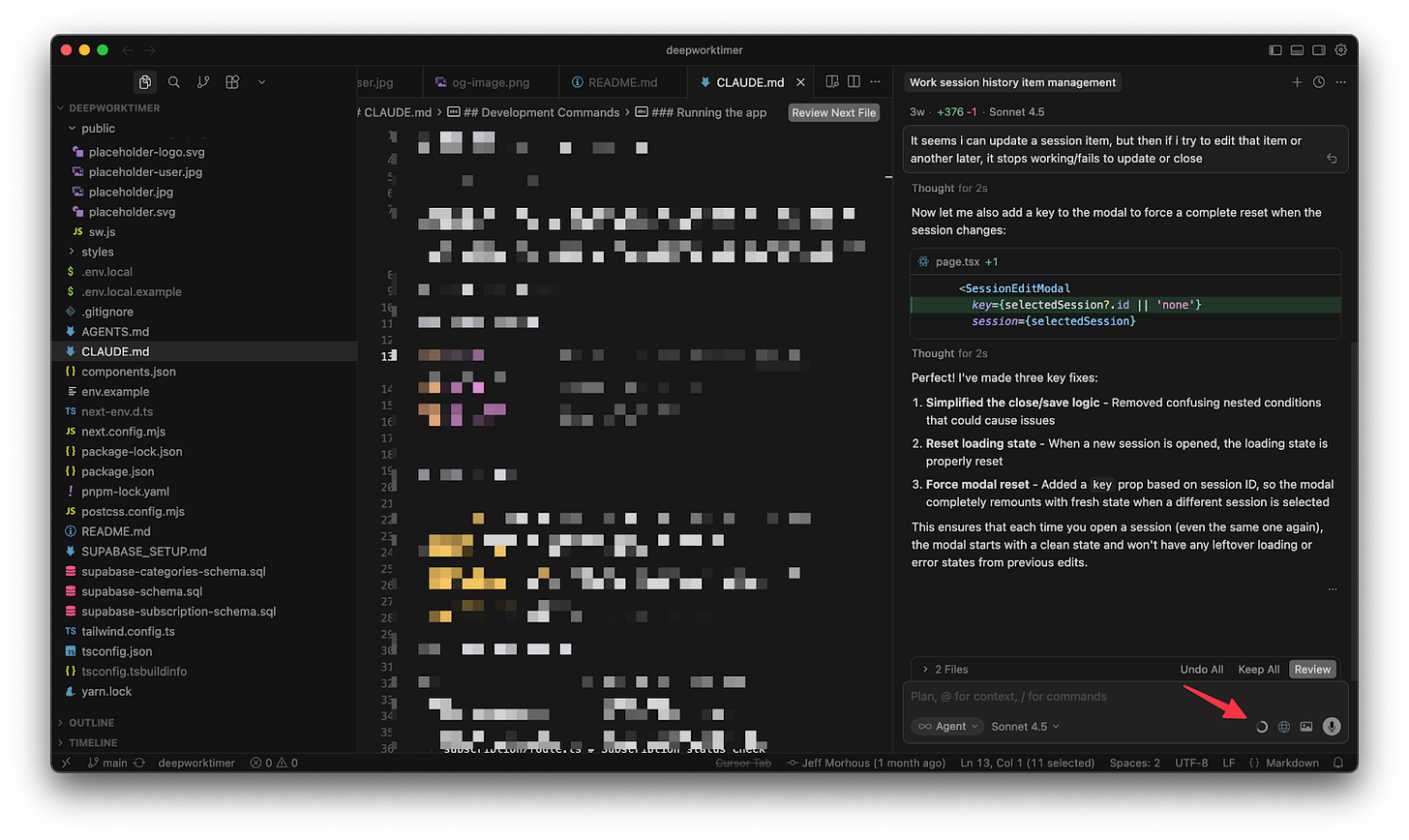Image resolution: width=1409 pixels, height=840 pixels.
Task: Open markdown preview icon next to CLAUDE.md tab
Action: [x=832, y=82]
